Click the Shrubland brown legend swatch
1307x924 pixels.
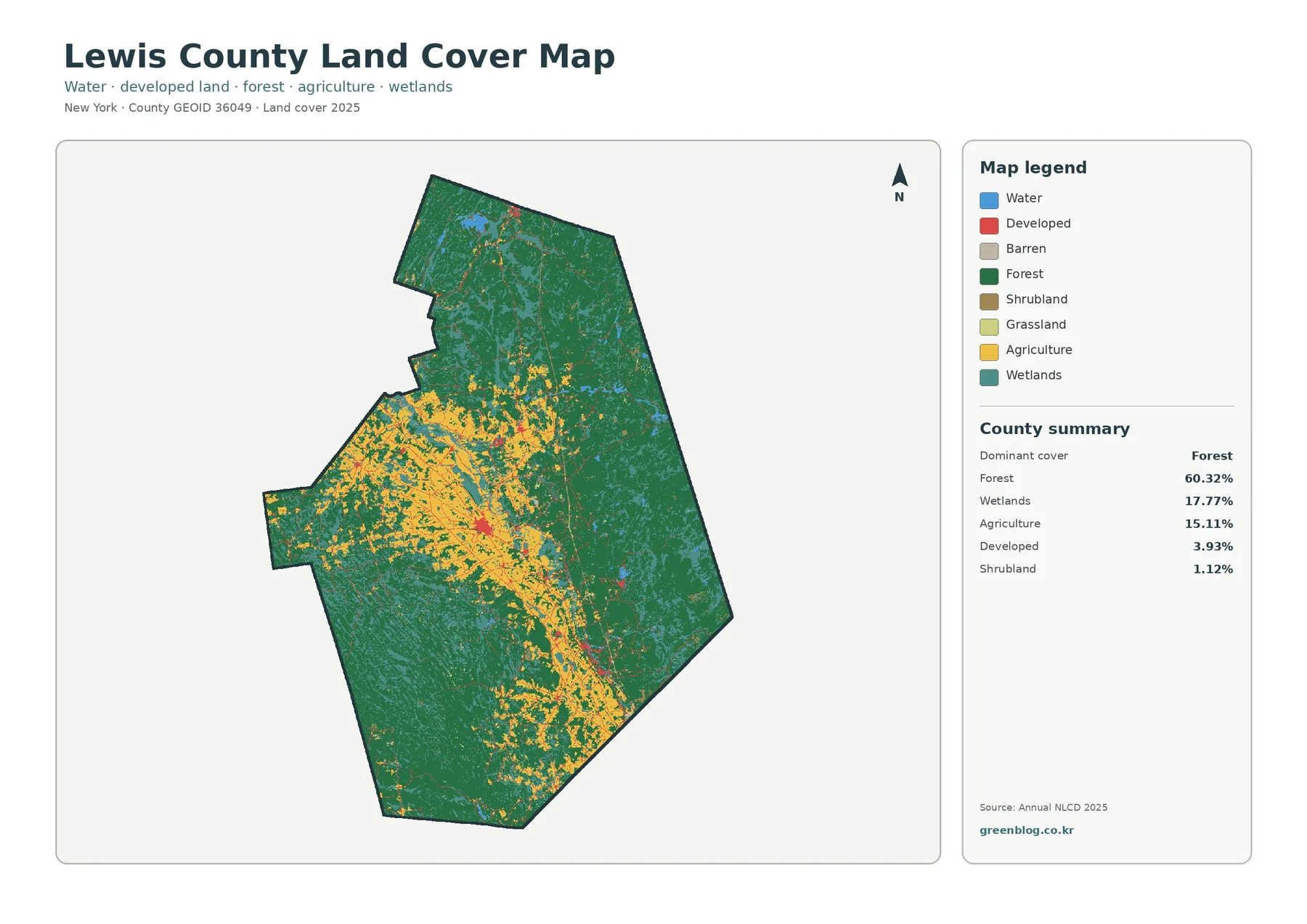(x=989, y=302)
